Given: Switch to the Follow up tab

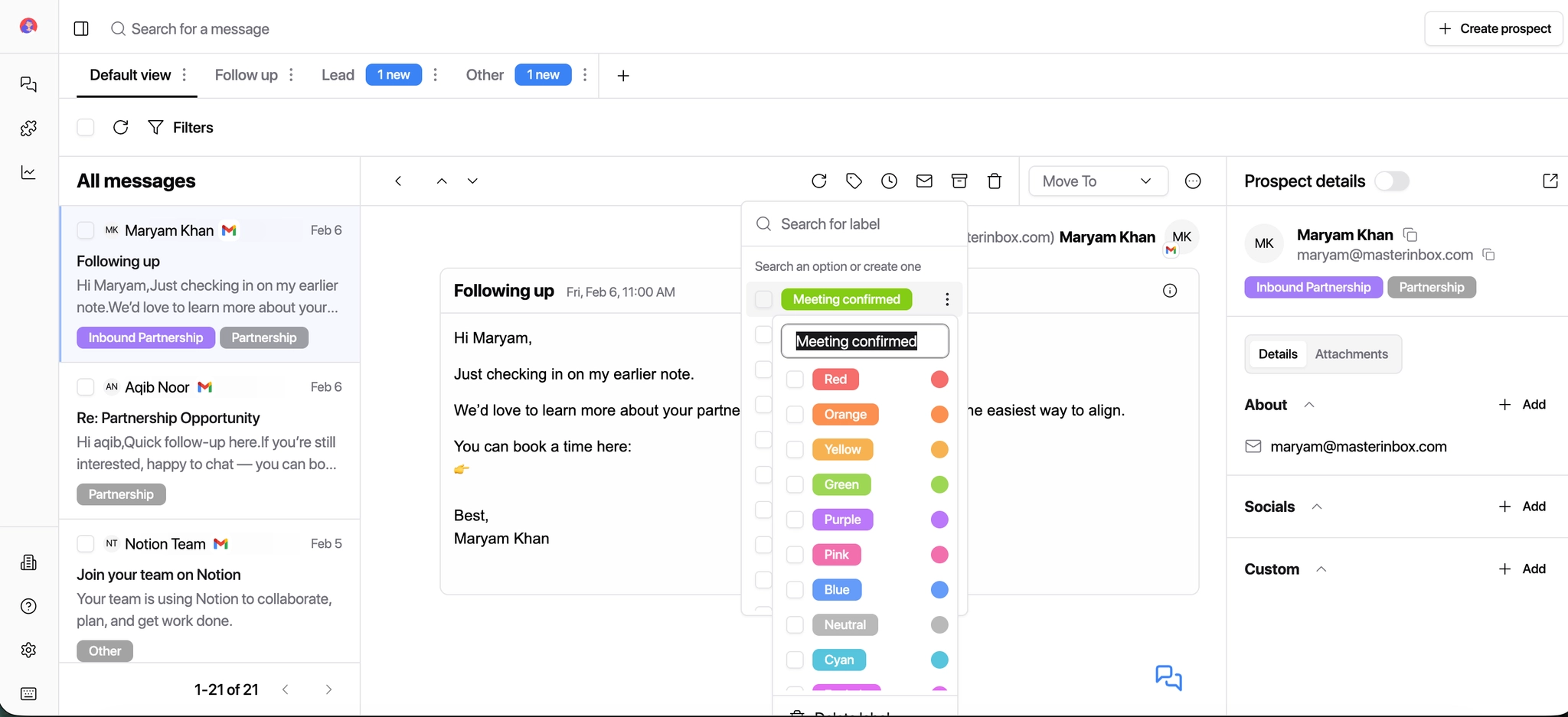Looking at the screenshot, I should pos(246,75).
